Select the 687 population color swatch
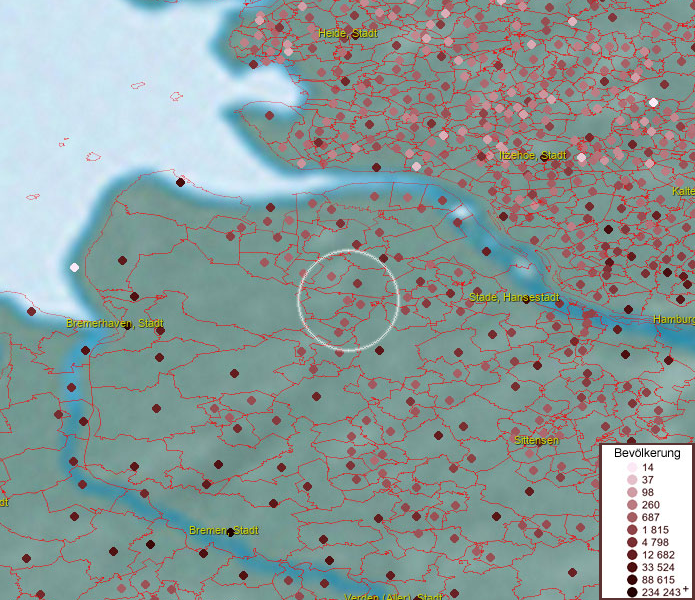 (x=632, y=517)
